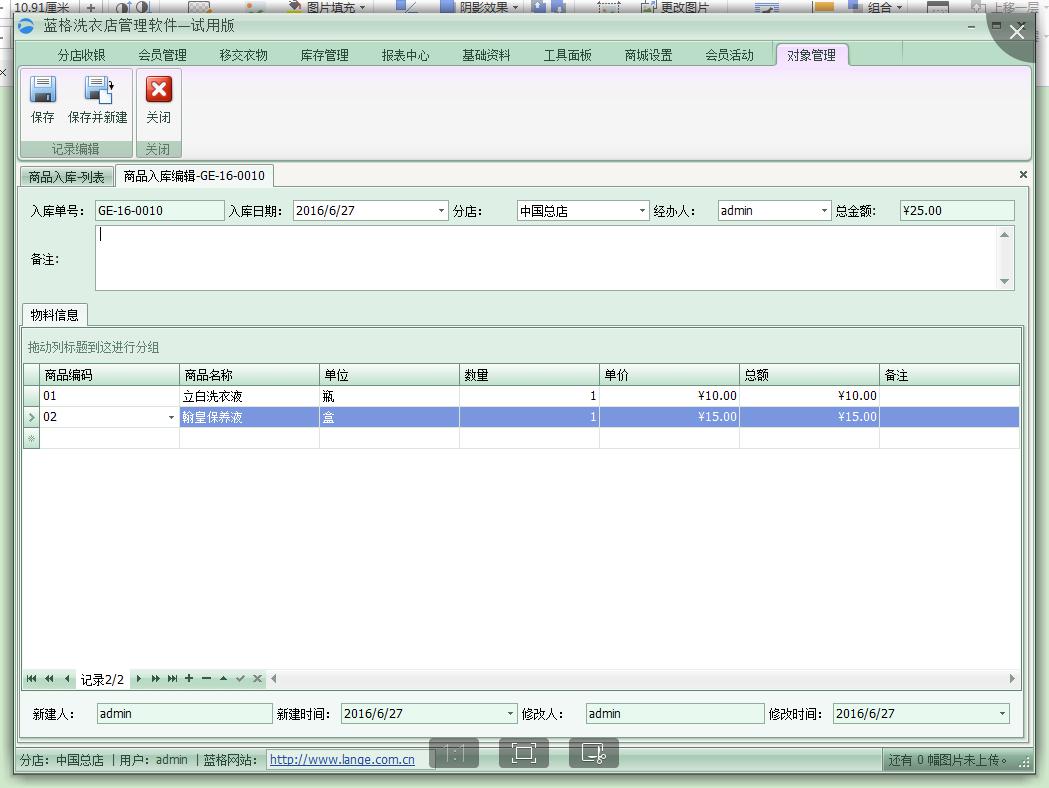Switch to 商品入库-列表 tab
Viewport: 1049px width, 788px height.
(x=66, y=177)
